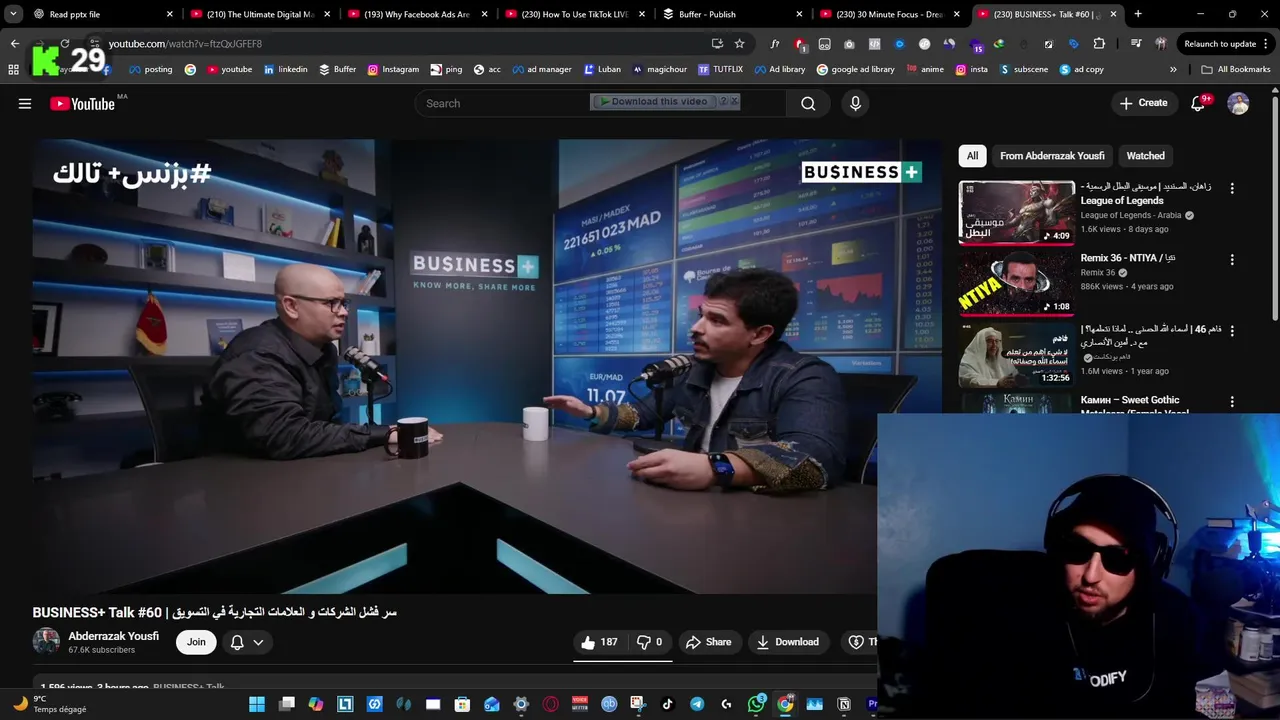Click the Share button
The height and width of the screenshot is (720, 1280).
[x=708, y=642]
